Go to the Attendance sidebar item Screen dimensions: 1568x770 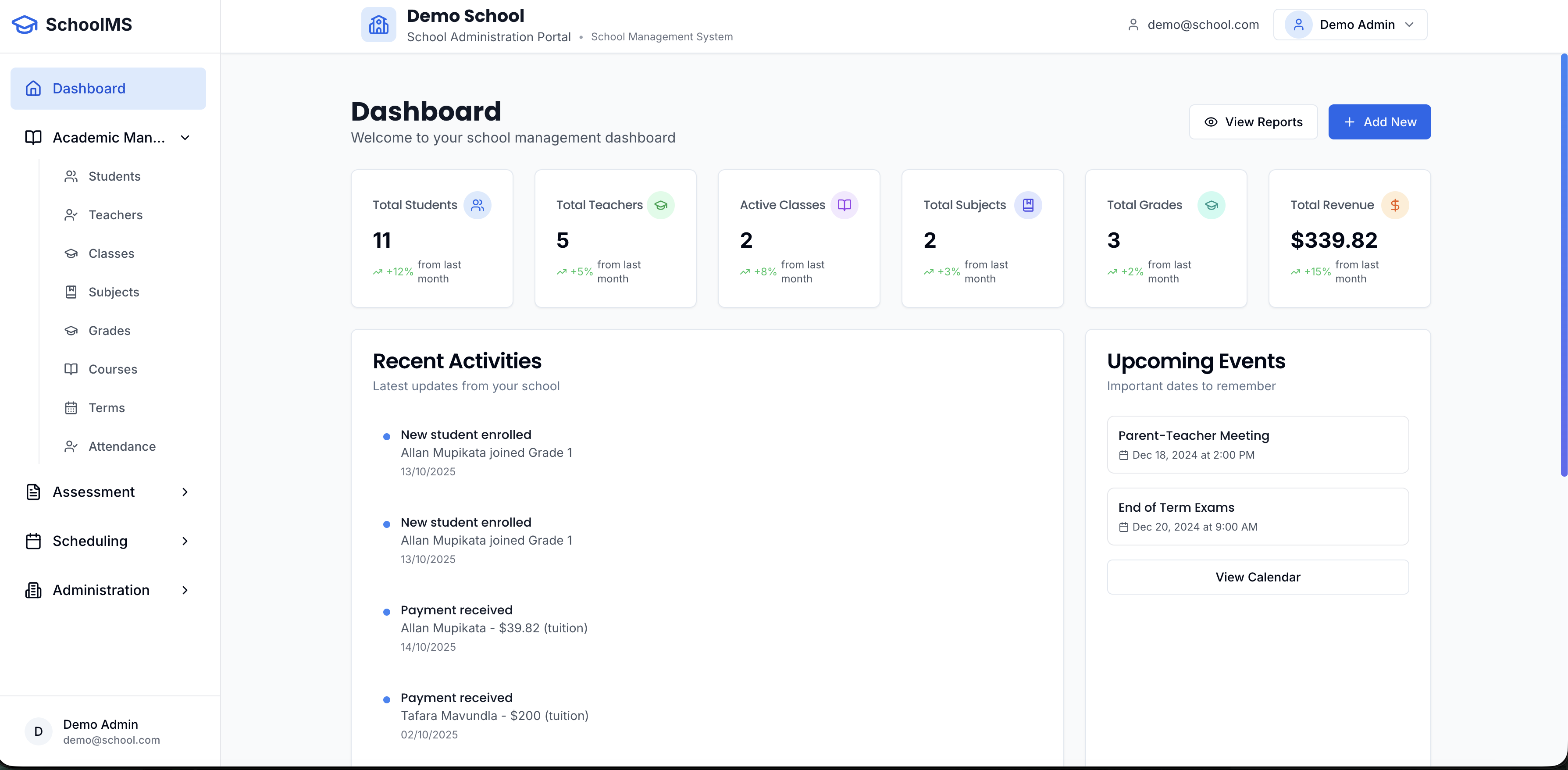tap(122, 446)
